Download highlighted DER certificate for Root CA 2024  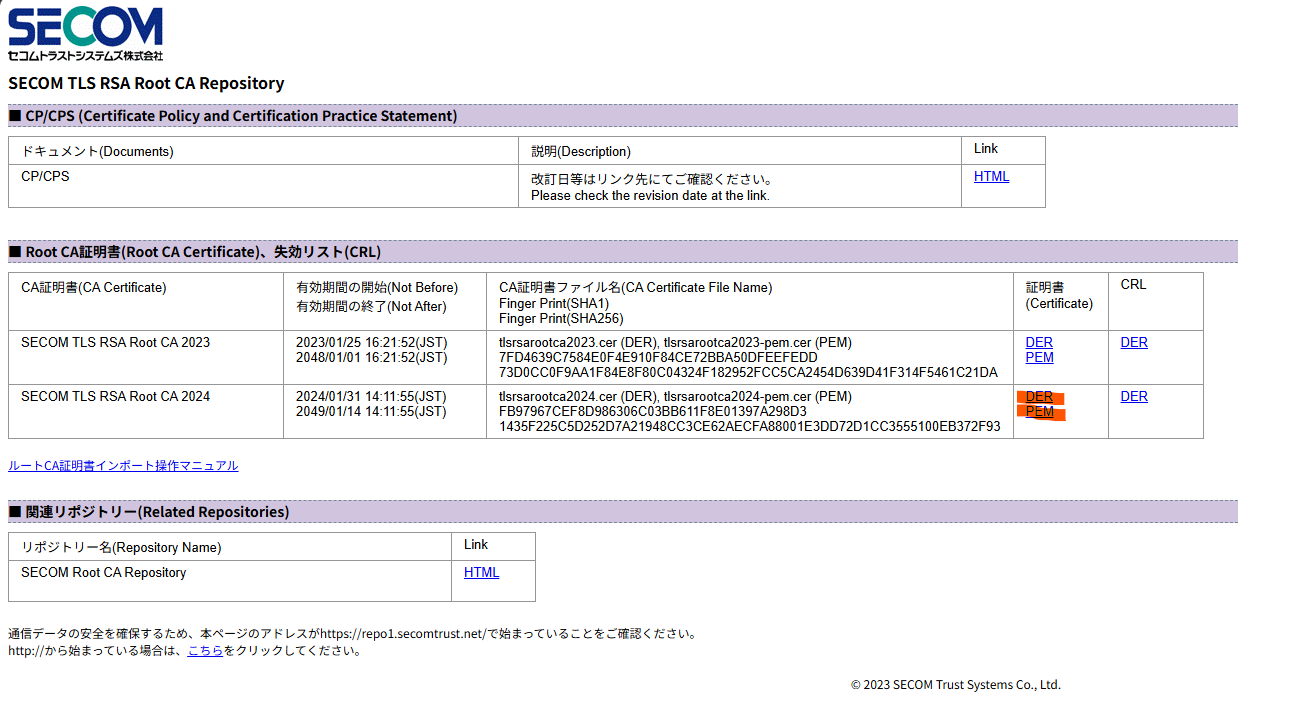pyautogui.click(x=1039, y=397)
